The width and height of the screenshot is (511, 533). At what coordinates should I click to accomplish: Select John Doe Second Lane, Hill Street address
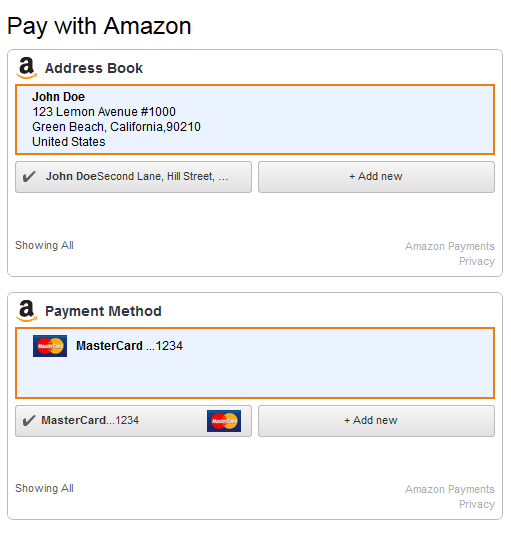(134, 177)
